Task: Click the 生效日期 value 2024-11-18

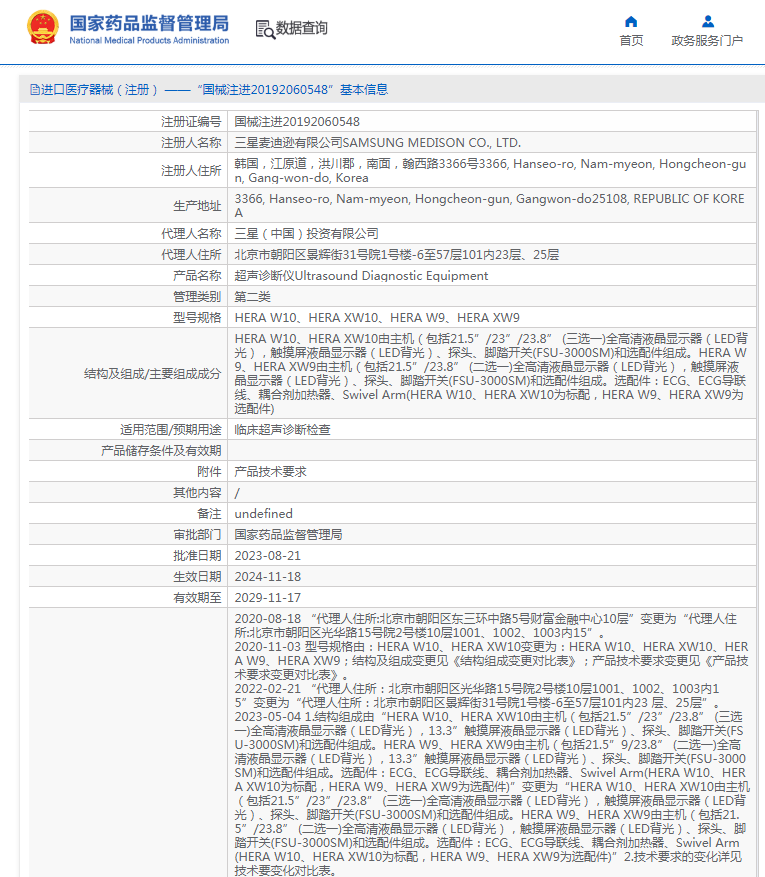Action: tap(267, 576)
